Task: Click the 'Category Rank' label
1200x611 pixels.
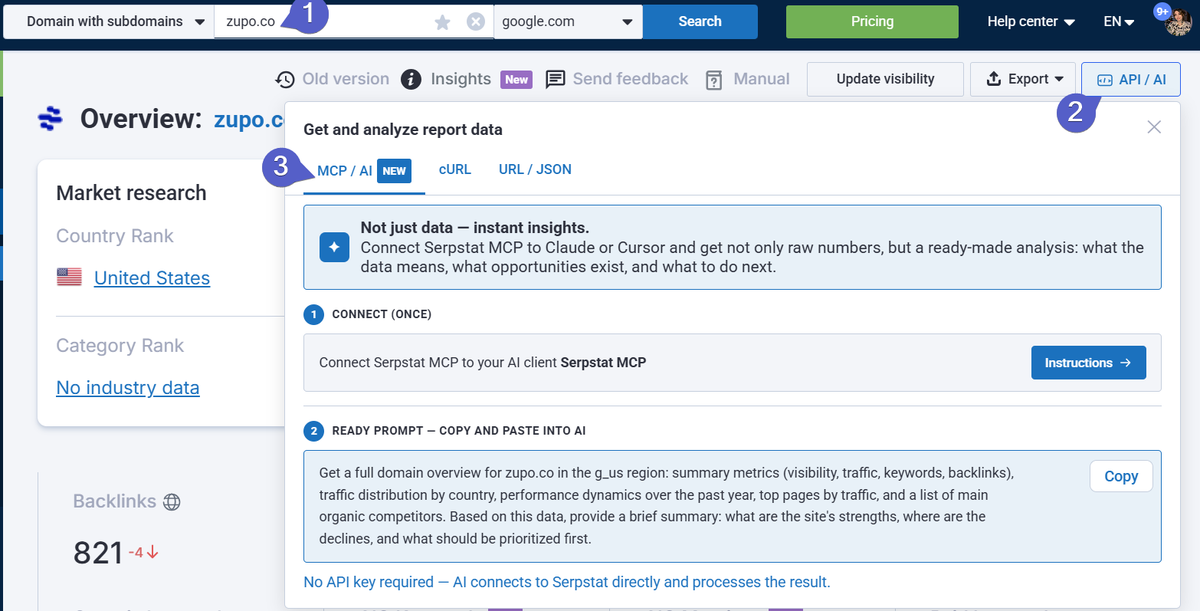Action: point(120,346)
